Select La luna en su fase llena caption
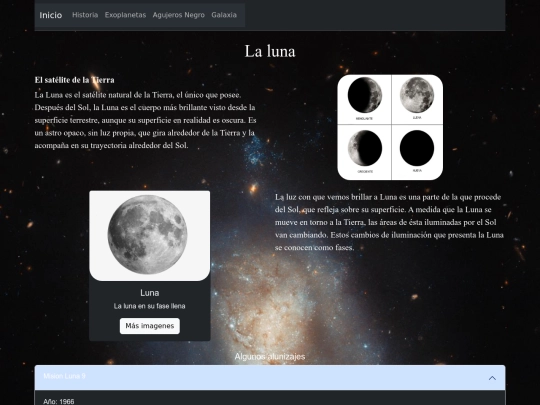 150,306
